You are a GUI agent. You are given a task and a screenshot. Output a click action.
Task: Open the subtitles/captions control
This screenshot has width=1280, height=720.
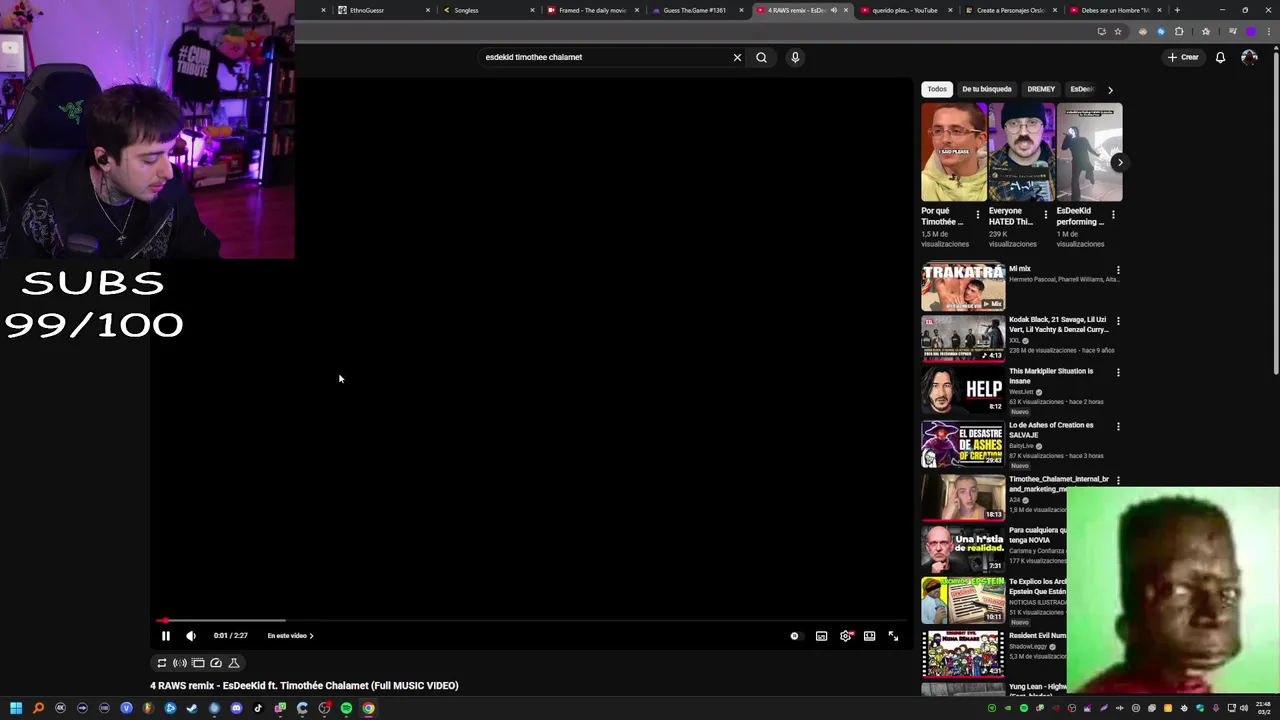821,636
